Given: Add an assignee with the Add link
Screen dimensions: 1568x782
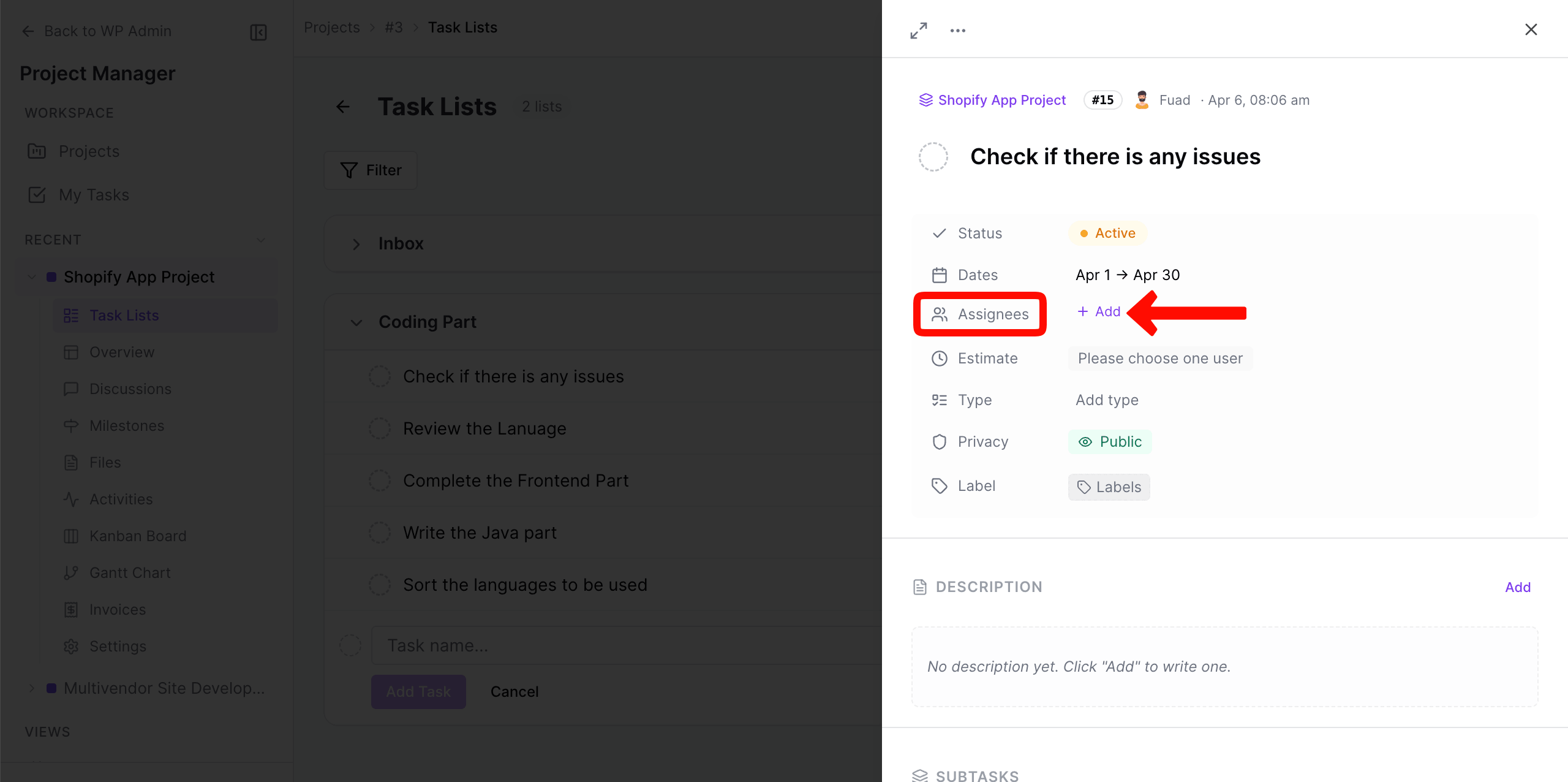Looking at the screenshot, I should [x=1097, y=311].
